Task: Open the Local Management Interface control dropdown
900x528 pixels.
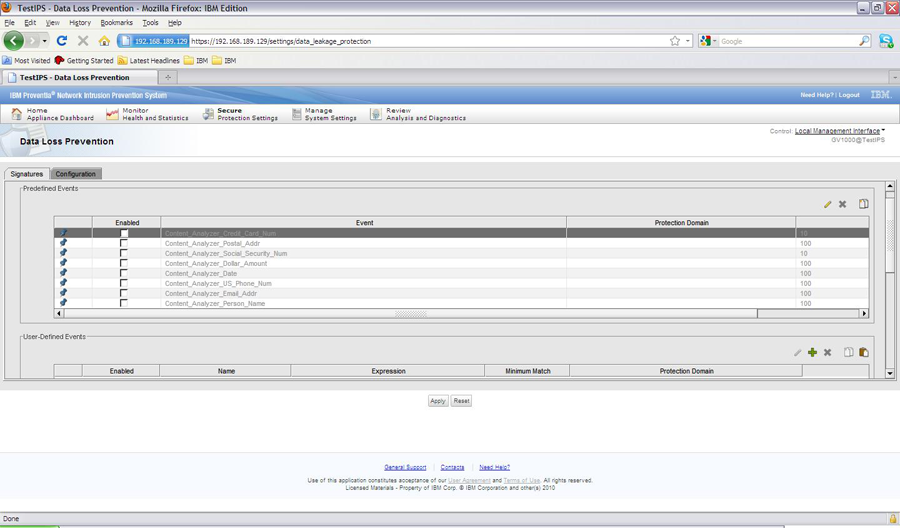Action: [839, 131]
